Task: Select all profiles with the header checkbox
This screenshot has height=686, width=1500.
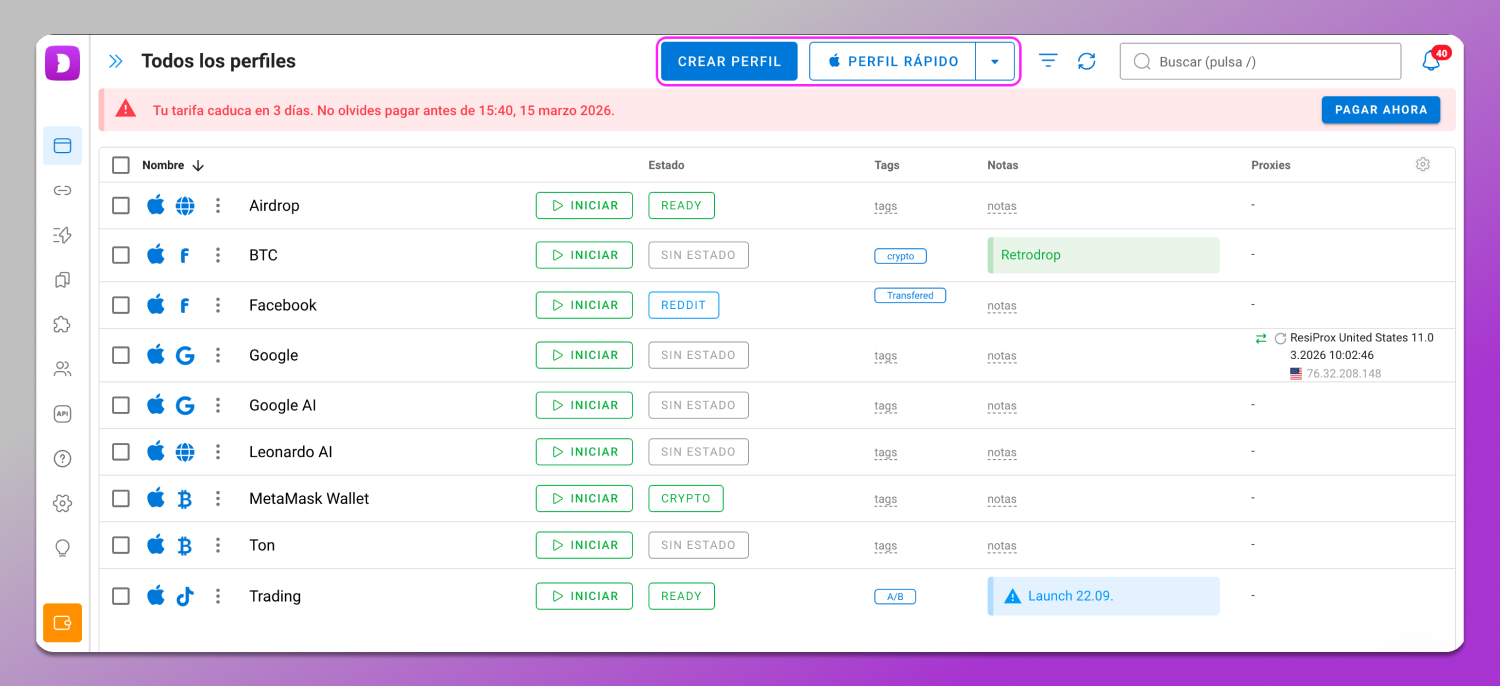Action: click(x=121, y=164)
